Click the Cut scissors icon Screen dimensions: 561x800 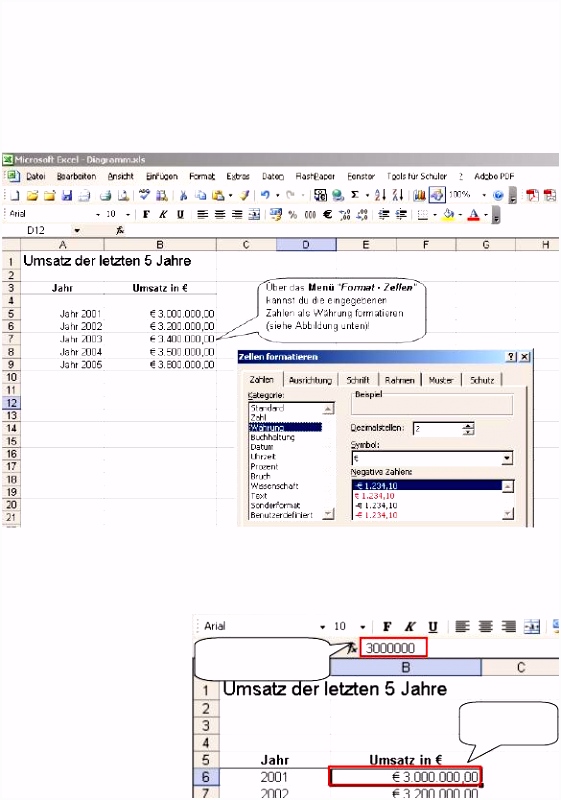[184, 195]
